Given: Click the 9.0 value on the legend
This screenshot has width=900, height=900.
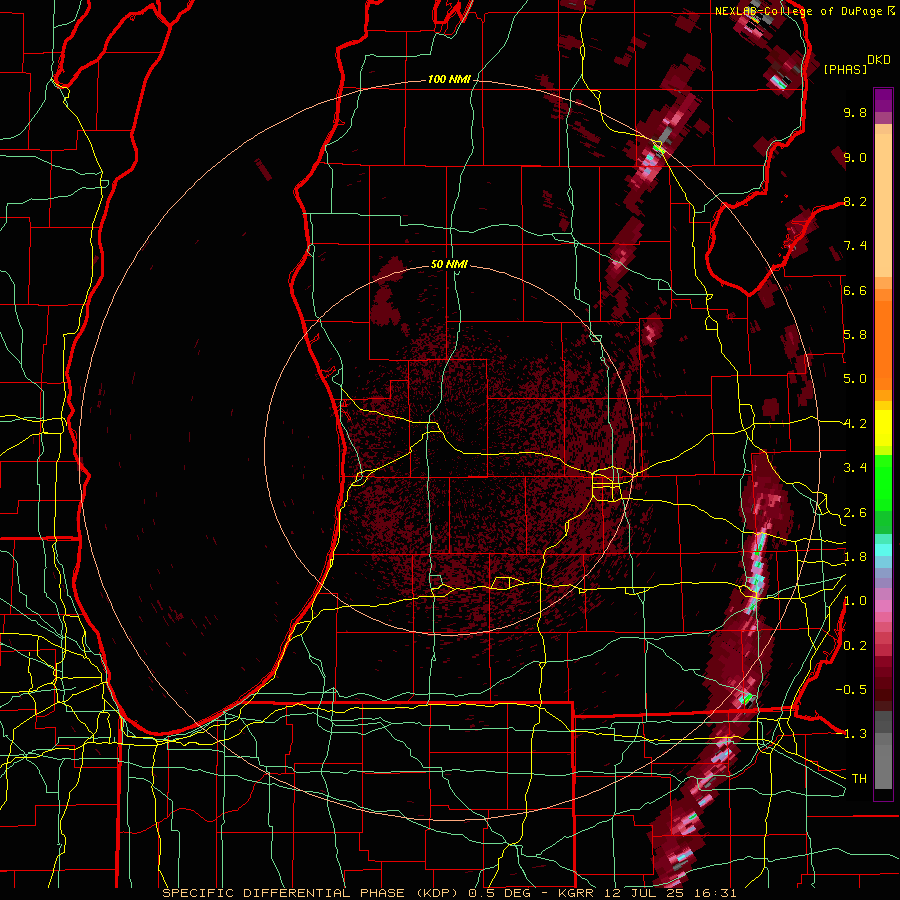Looking at the screenshot, I should (855, 157).
